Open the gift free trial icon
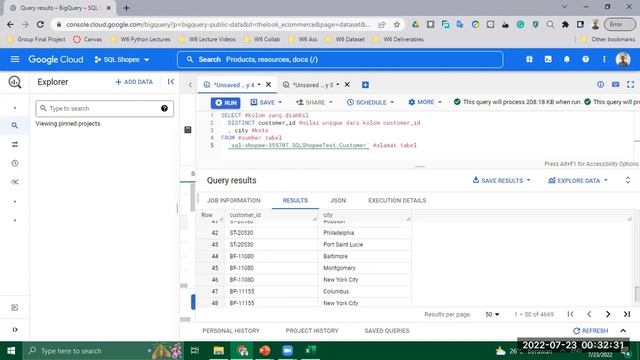Viewport: 640px width, 360px height. pos(529,60)
